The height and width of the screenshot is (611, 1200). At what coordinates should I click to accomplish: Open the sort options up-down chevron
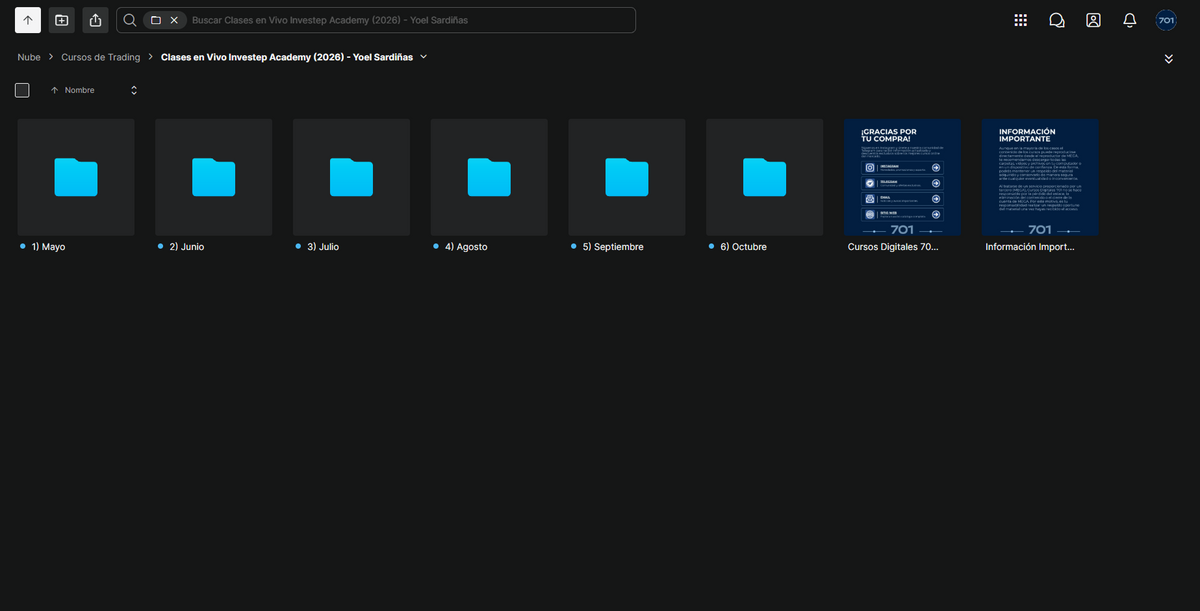pos(134,90)
